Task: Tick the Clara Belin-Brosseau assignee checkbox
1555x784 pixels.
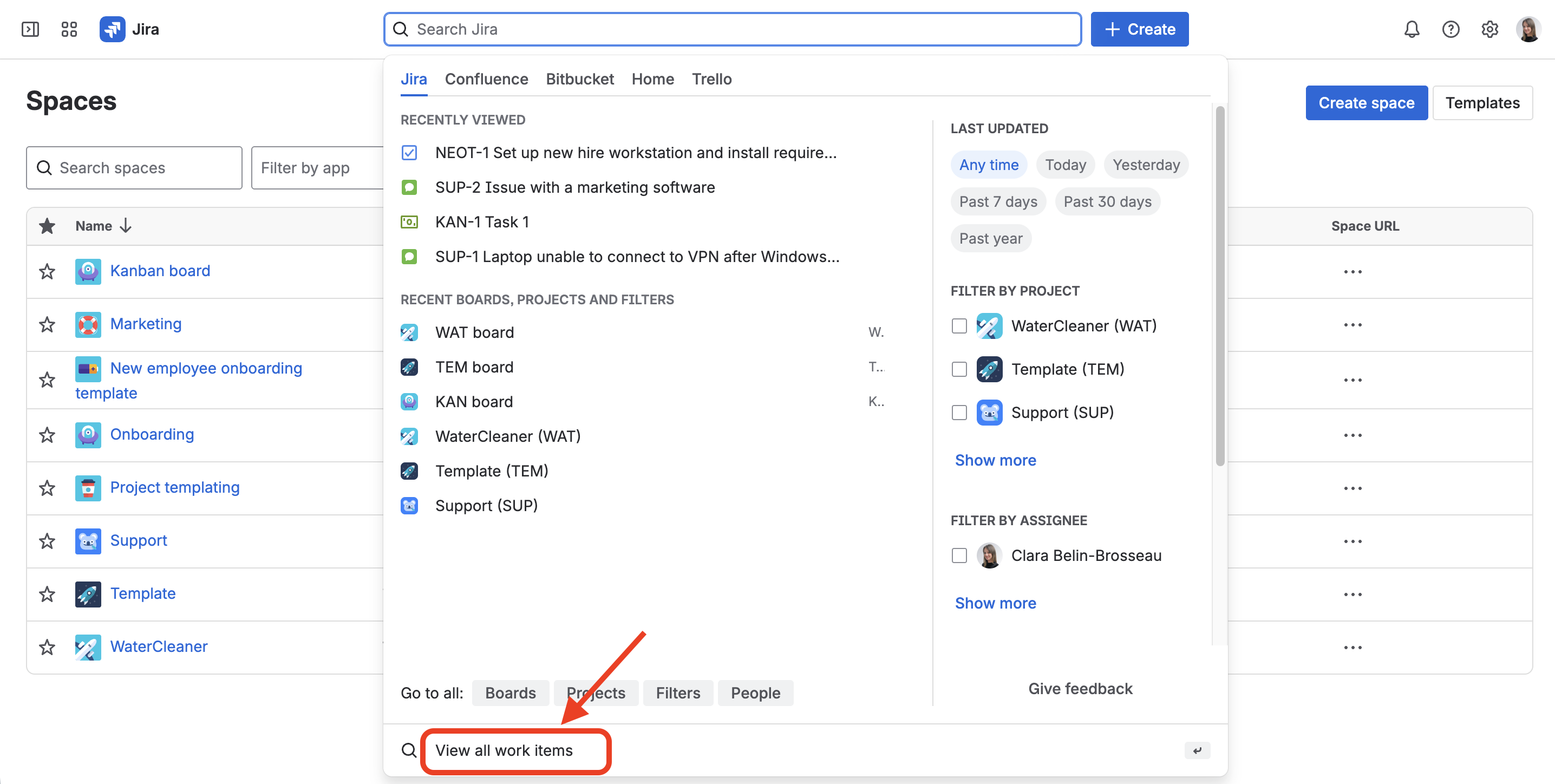Action: pos(958,556)
